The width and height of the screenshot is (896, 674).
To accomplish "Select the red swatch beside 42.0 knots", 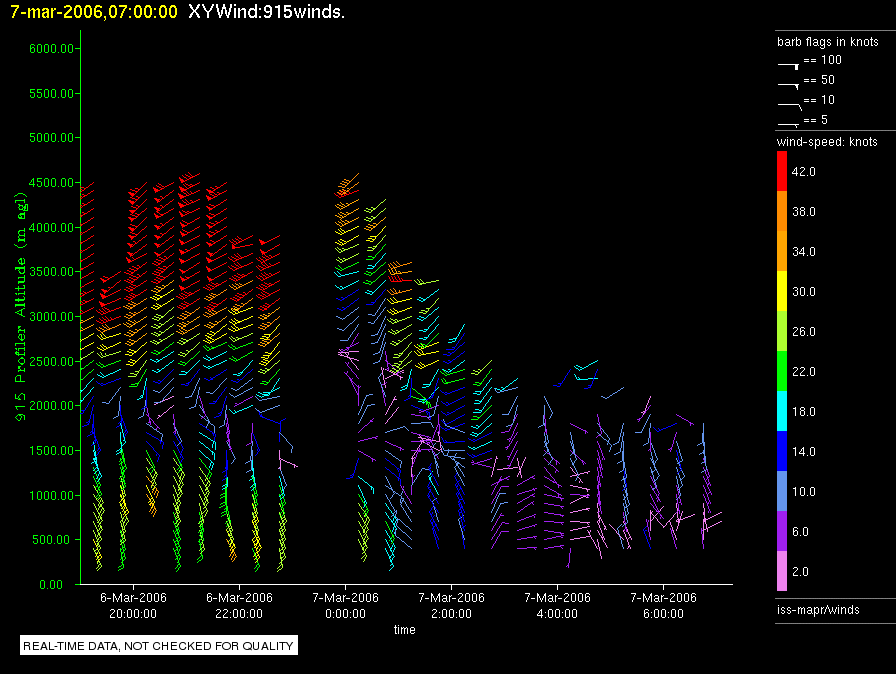I will [783, 171].
